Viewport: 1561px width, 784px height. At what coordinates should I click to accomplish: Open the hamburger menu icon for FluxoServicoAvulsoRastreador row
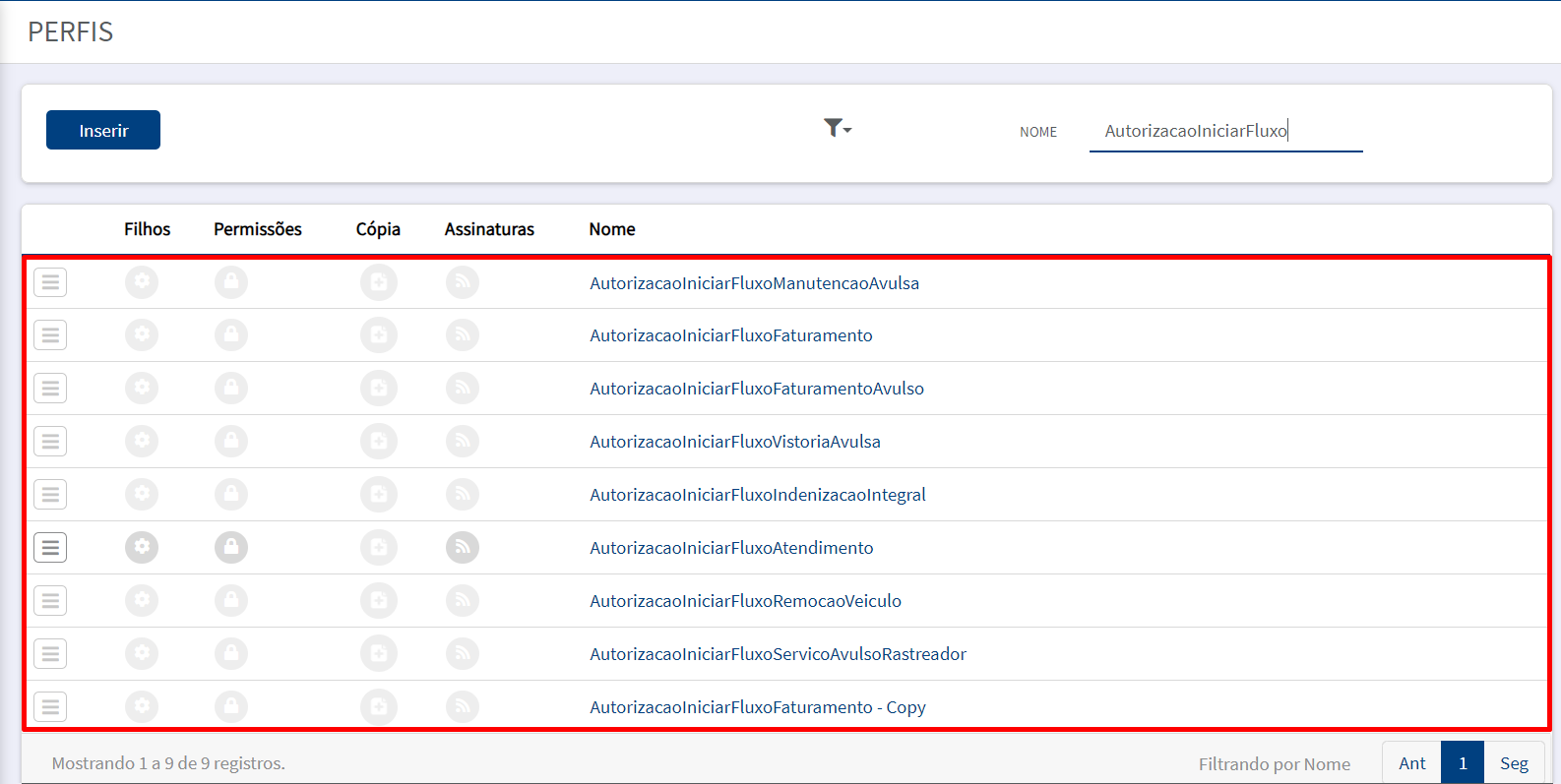point(50,654)
